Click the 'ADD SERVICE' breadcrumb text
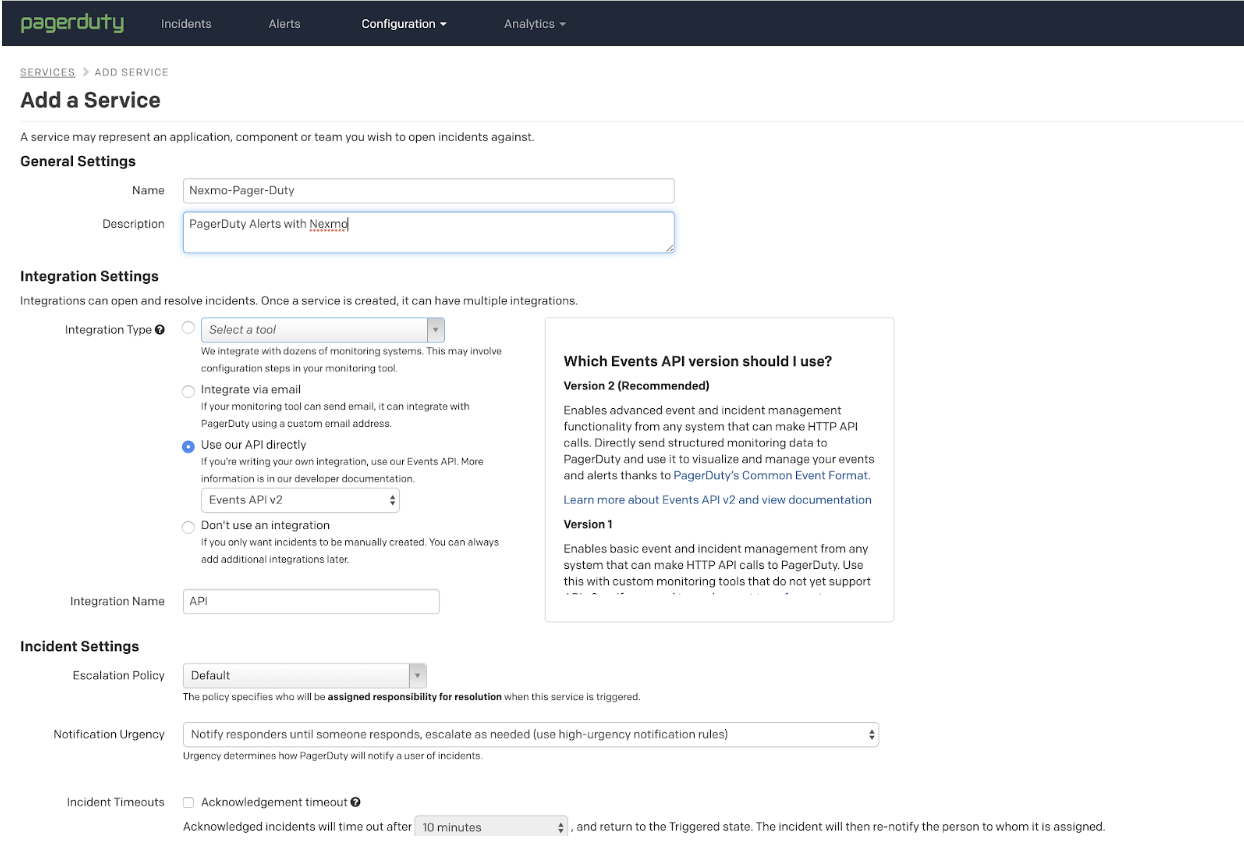Screen dimensions: 1244x850 coord(131,72)
